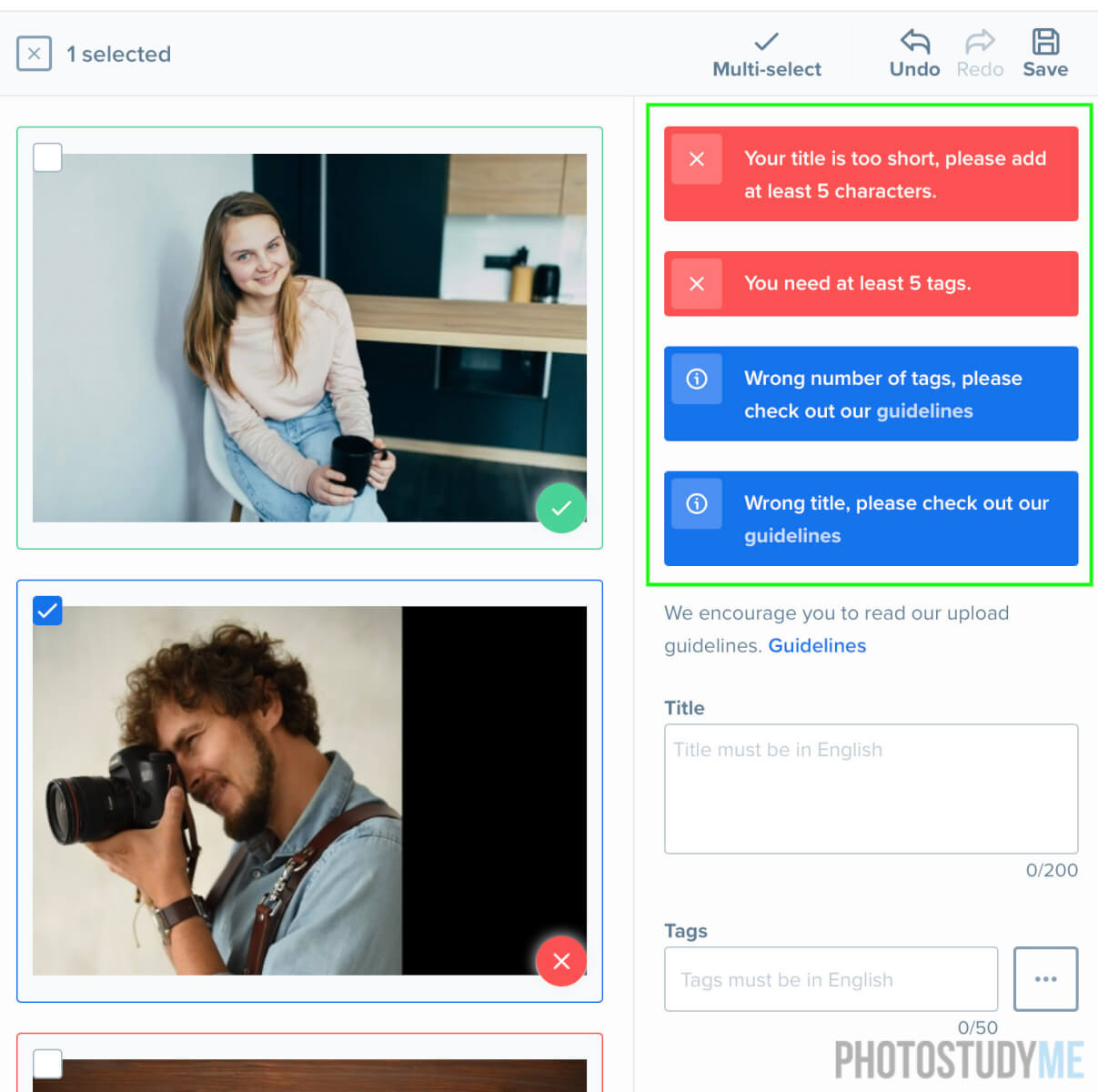This screenshot has width=1098, height=1092.
Task: Check the box on the girl photo
Action: click(x=47, y=157)
